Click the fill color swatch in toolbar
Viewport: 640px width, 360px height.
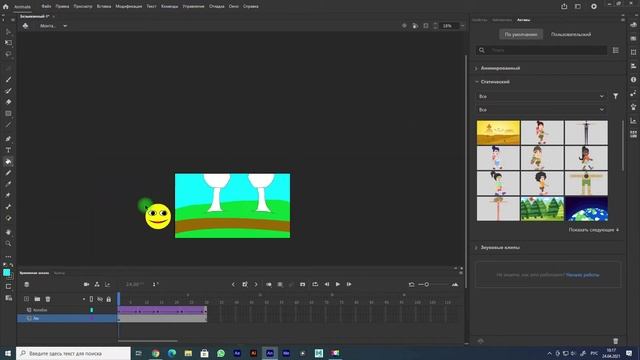(x=7, y=273)
